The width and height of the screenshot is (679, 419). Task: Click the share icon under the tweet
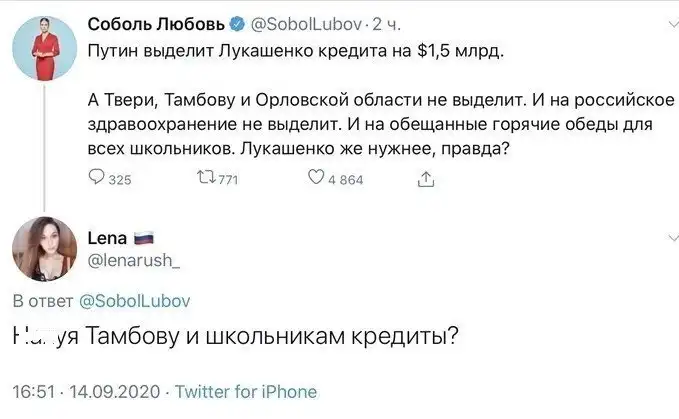coord(426,179)
